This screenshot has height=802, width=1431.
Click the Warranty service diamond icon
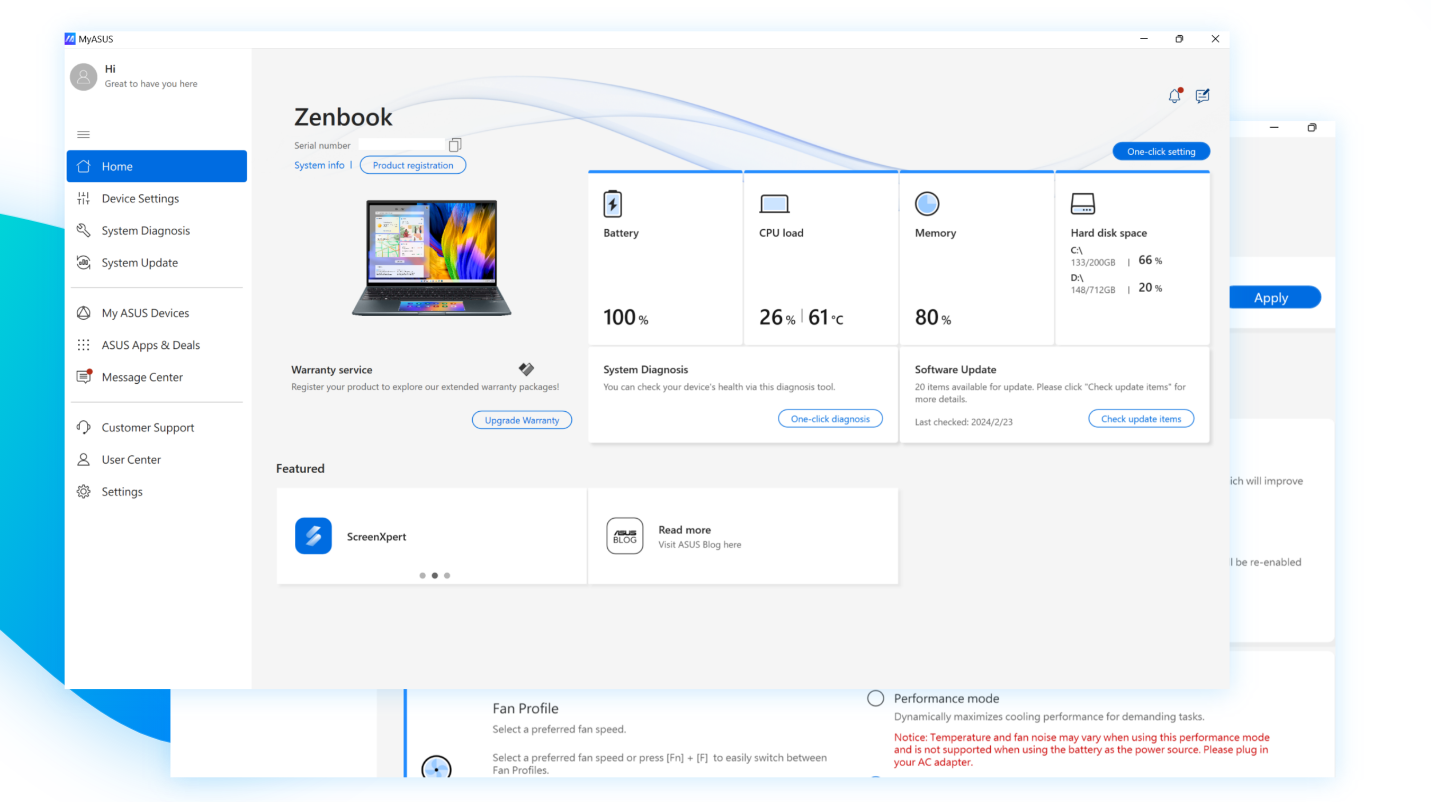point(527,369)
